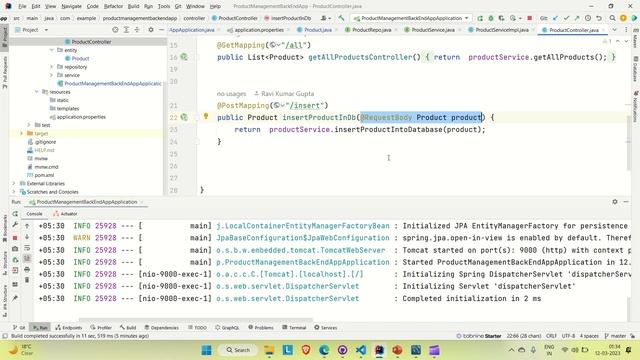Select Opened File target icon in Project panel
Screen dimensions: 640x360
tap(115, 30)
